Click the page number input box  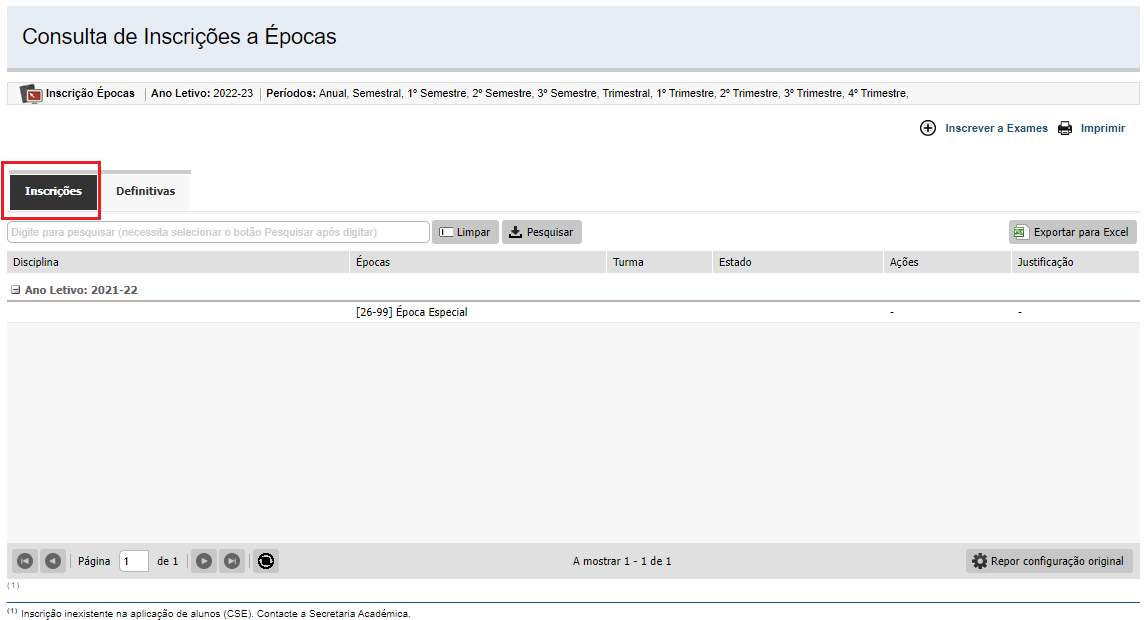(133, 561)
